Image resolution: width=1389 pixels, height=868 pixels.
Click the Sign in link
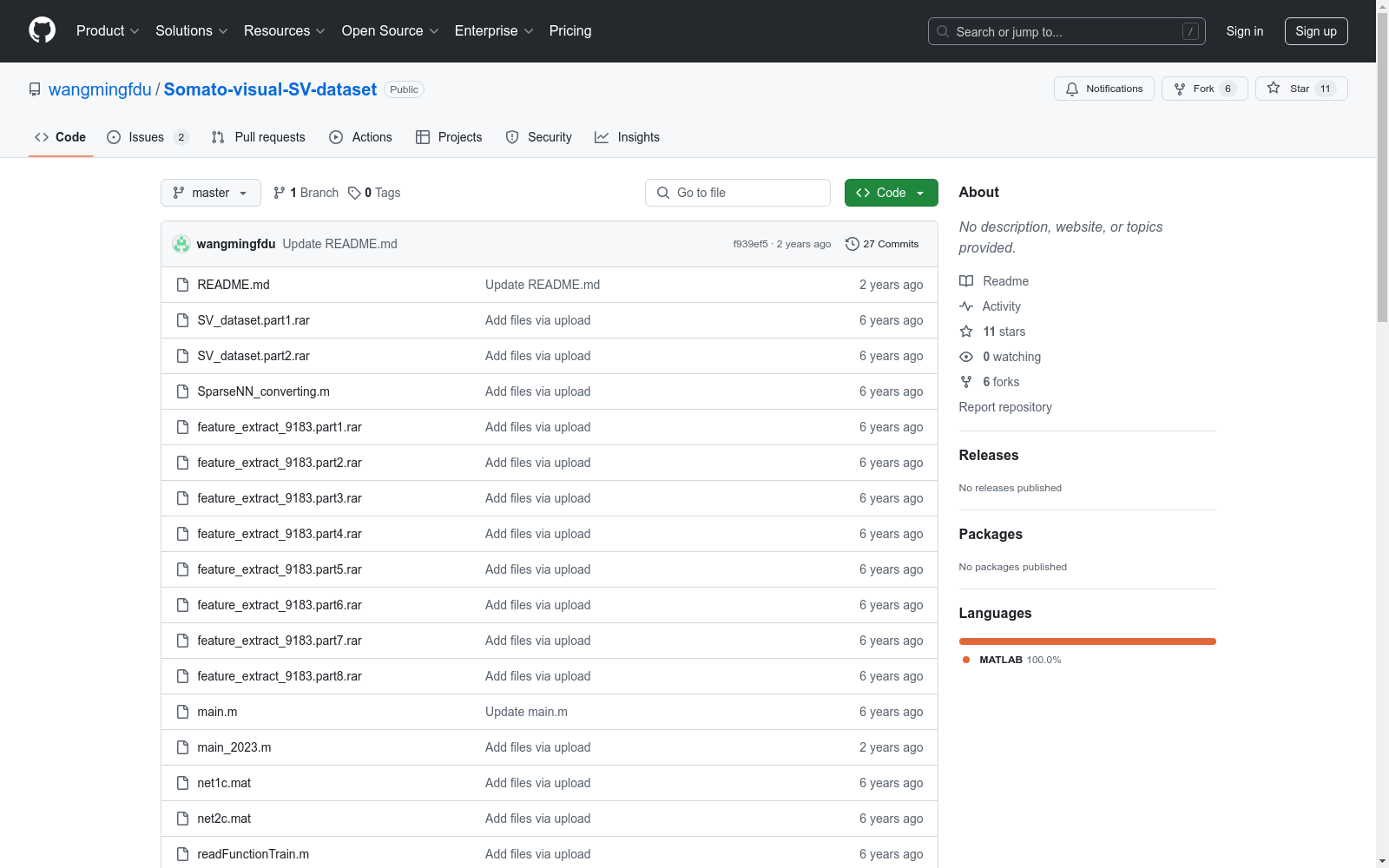coord(1245,31)
